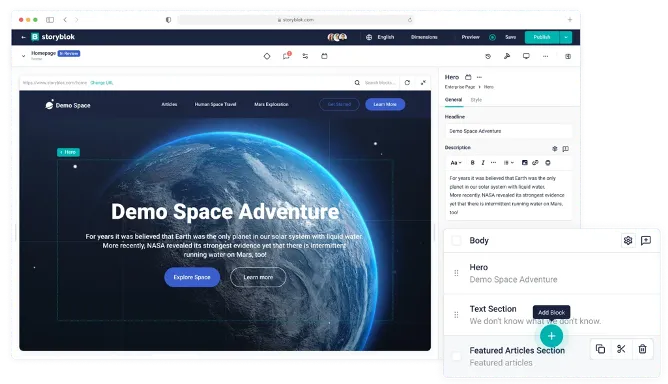Click the Learn more outlined hero button
668x384 pixels.
coord(258,277)
